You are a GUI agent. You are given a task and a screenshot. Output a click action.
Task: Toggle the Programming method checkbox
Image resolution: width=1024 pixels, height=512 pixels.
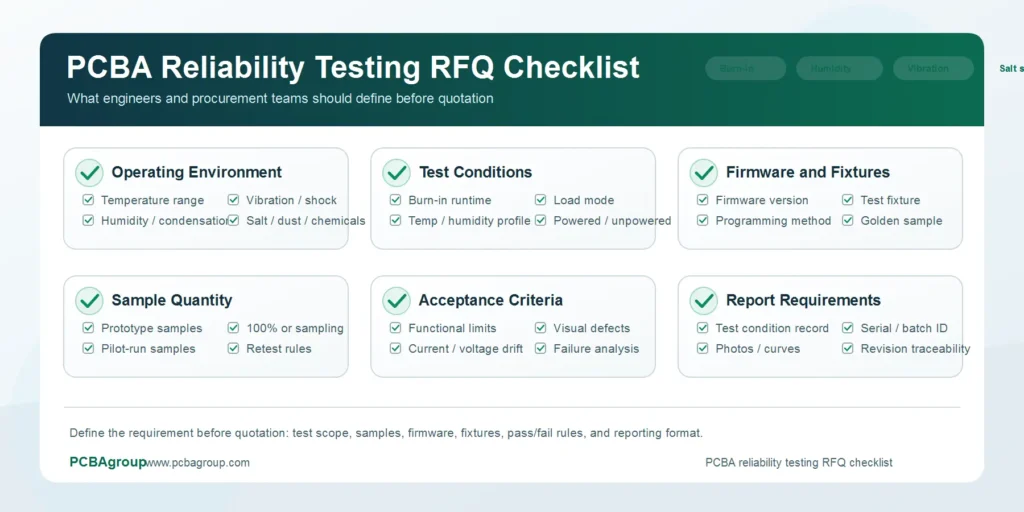[x=703, y=221]
